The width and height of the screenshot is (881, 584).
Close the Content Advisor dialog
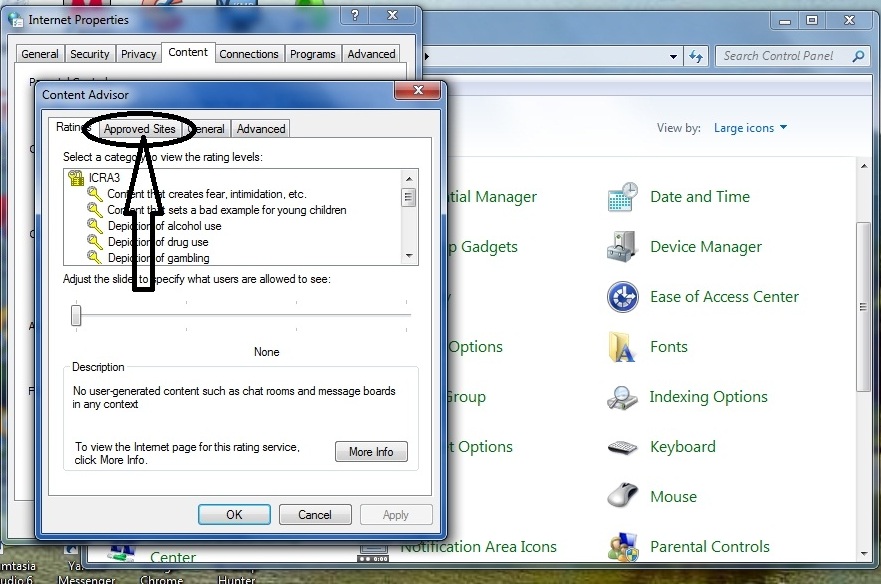417,90
